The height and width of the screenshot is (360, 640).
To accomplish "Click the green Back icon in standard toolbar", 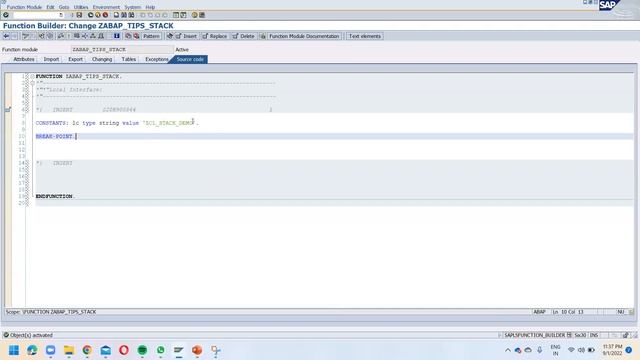I will click(x=91, y=15).
